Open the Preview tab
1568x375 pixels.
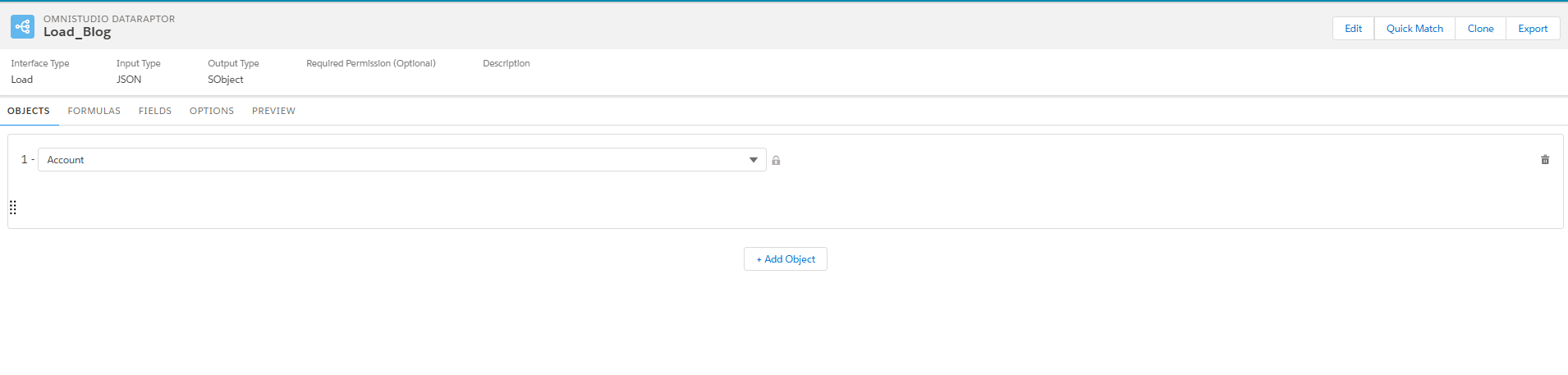(273, 111)
